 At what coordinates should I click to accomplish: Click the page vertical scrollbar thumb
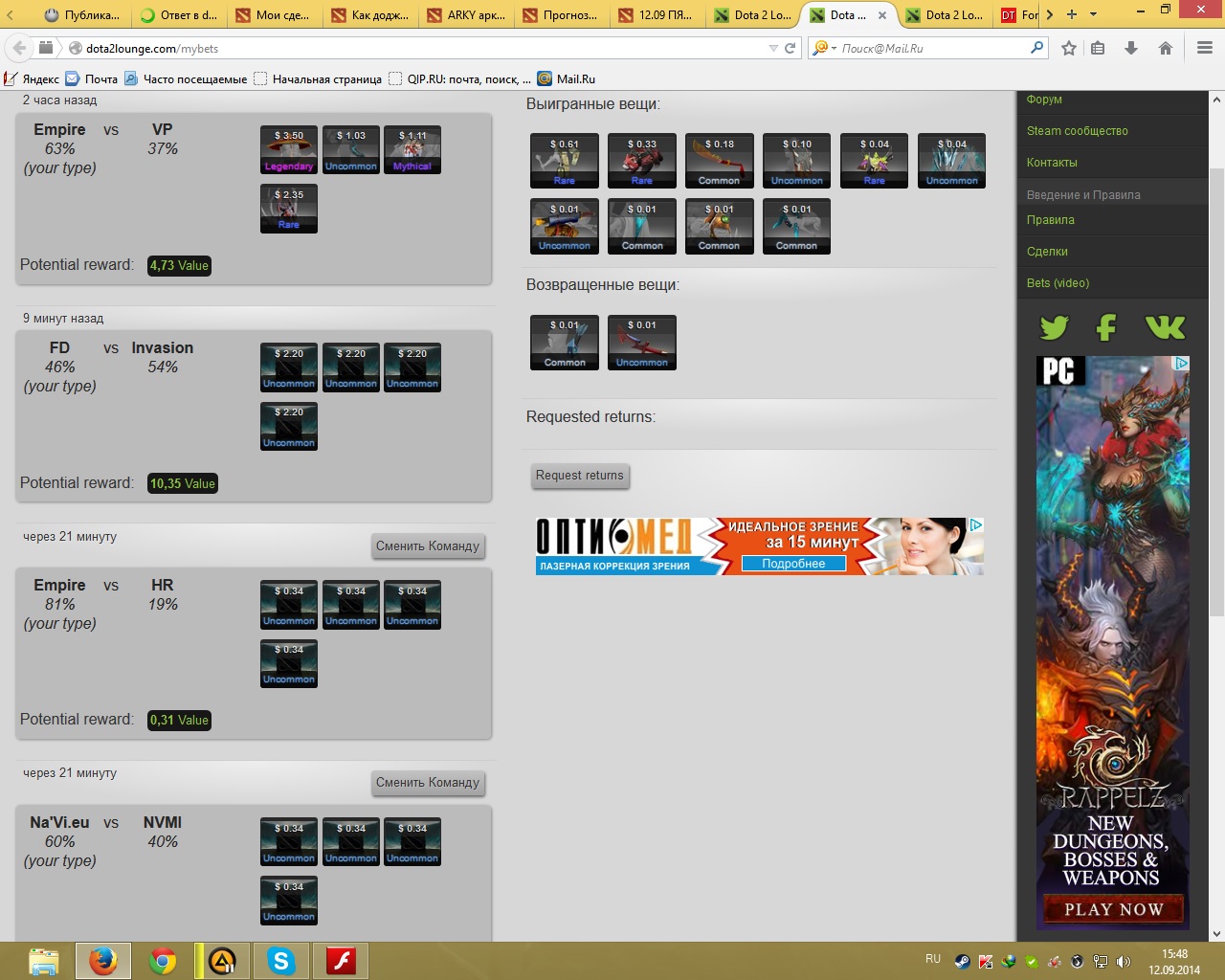coord(1216,392)
